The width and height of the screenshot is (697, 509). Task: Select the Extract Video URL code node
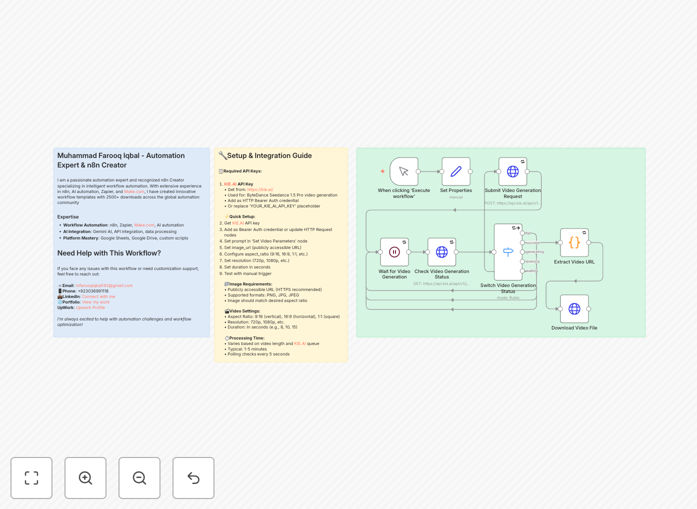(x=574, y=243)
